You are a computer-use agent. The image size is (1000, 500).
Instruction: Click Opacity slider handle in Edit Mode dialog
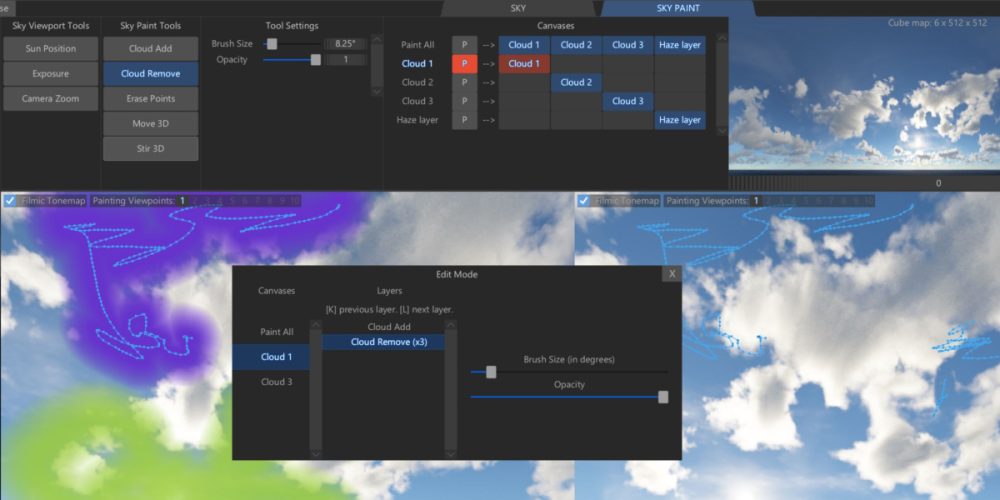click(x=663, y=397)
